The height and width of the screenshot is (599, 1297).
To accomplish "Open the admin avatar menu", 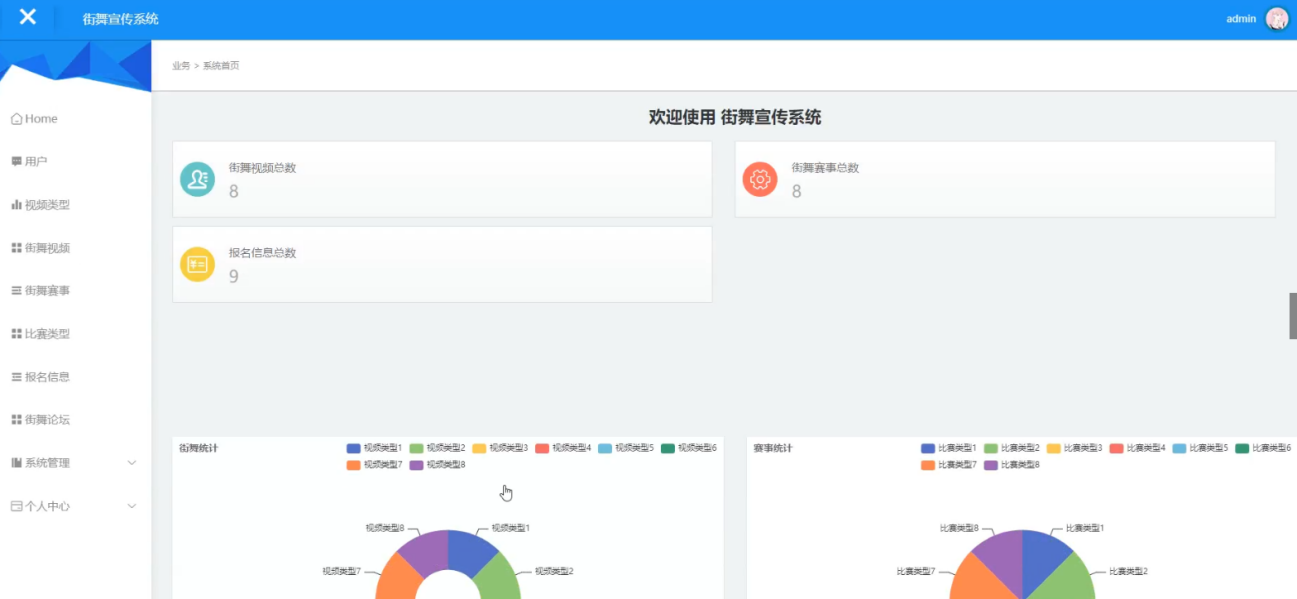I will tap(1277, 18).
